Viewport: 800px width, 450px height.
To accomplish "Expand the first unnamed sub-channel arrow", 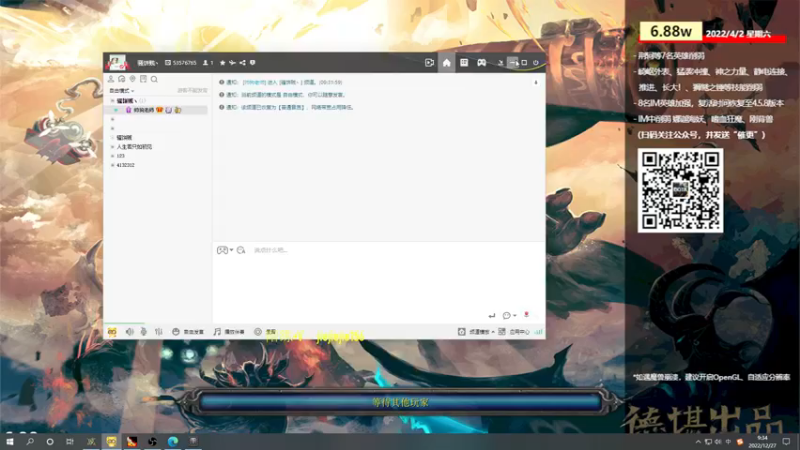I will tap(113, 119).
